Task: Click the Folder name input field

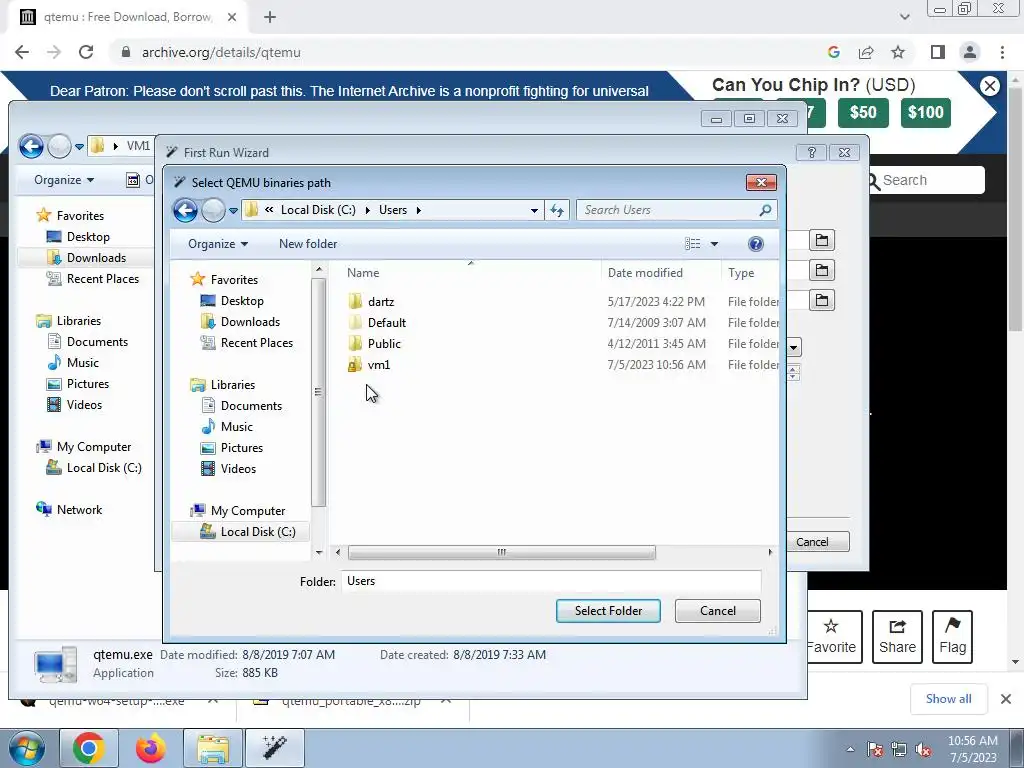Action: pyautogui.click(x=551, y=581)
